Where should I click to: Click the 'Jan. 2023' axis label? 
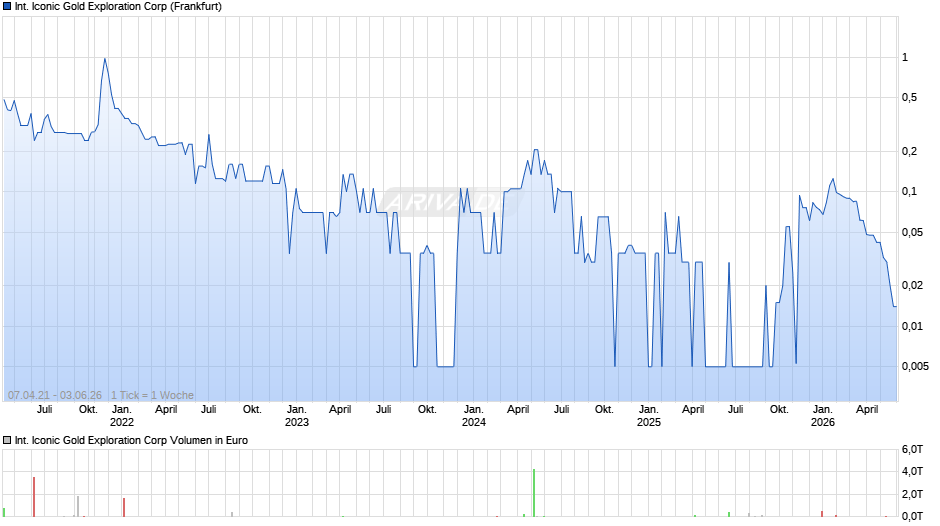pos(297,416)
